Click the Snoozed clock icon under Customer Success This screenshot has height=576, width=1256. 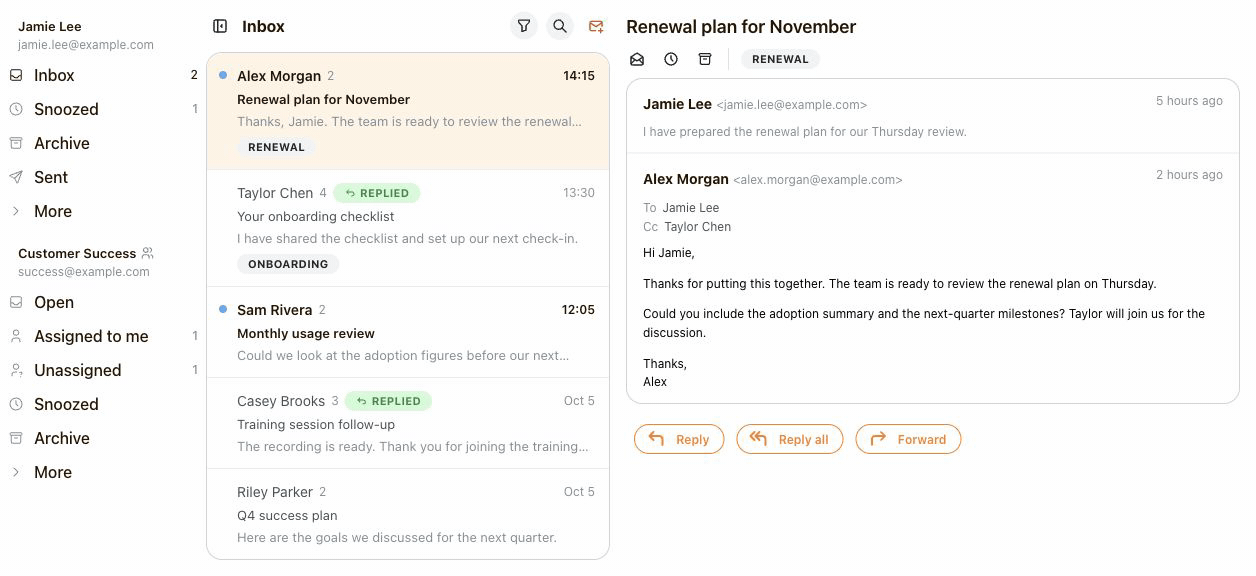pyautogui.click(x=16, y=404)
